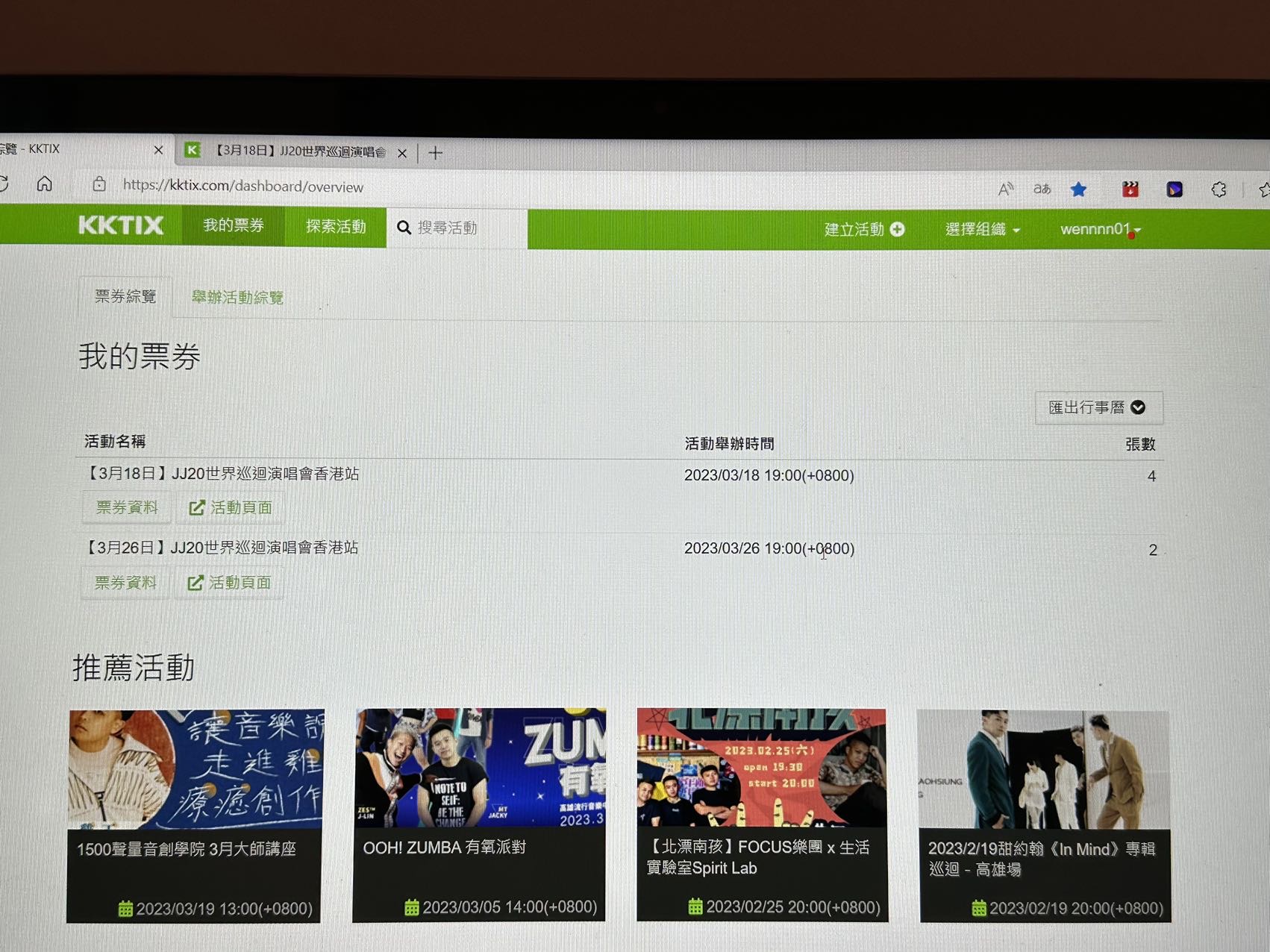
Task: Click the padlock icon in address bar
Action: pyautogui.click(x=98, y=186)
